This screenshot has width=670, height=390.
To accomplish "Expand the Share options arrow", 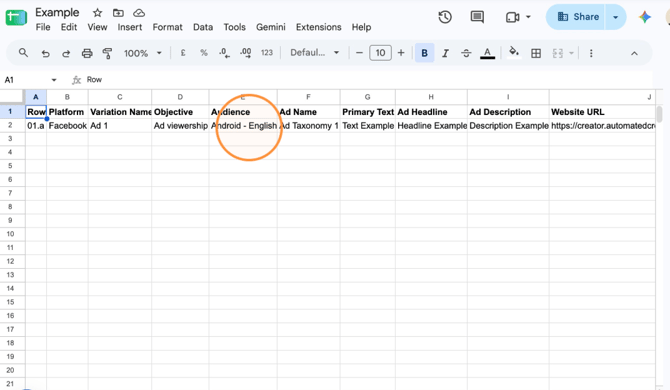I will pyautogui.click(x=615, y=17).
